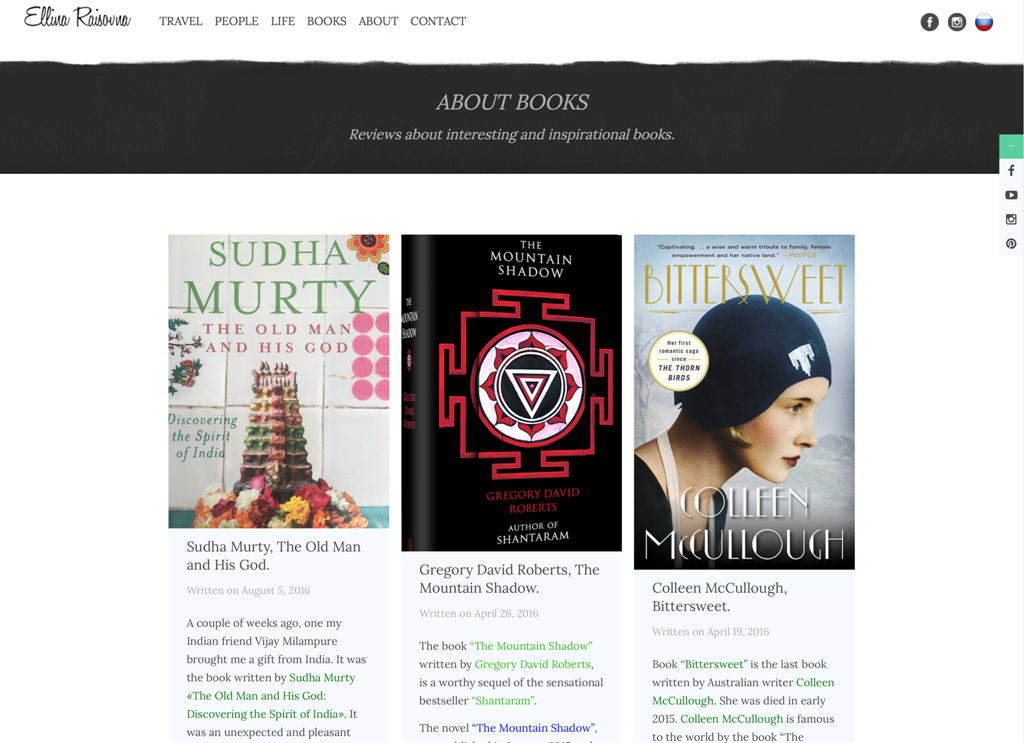Open The Mountain Shadow book cover image
This screenshot has height=743, width=1024.
pyautogui.click(x=511, y=393)
